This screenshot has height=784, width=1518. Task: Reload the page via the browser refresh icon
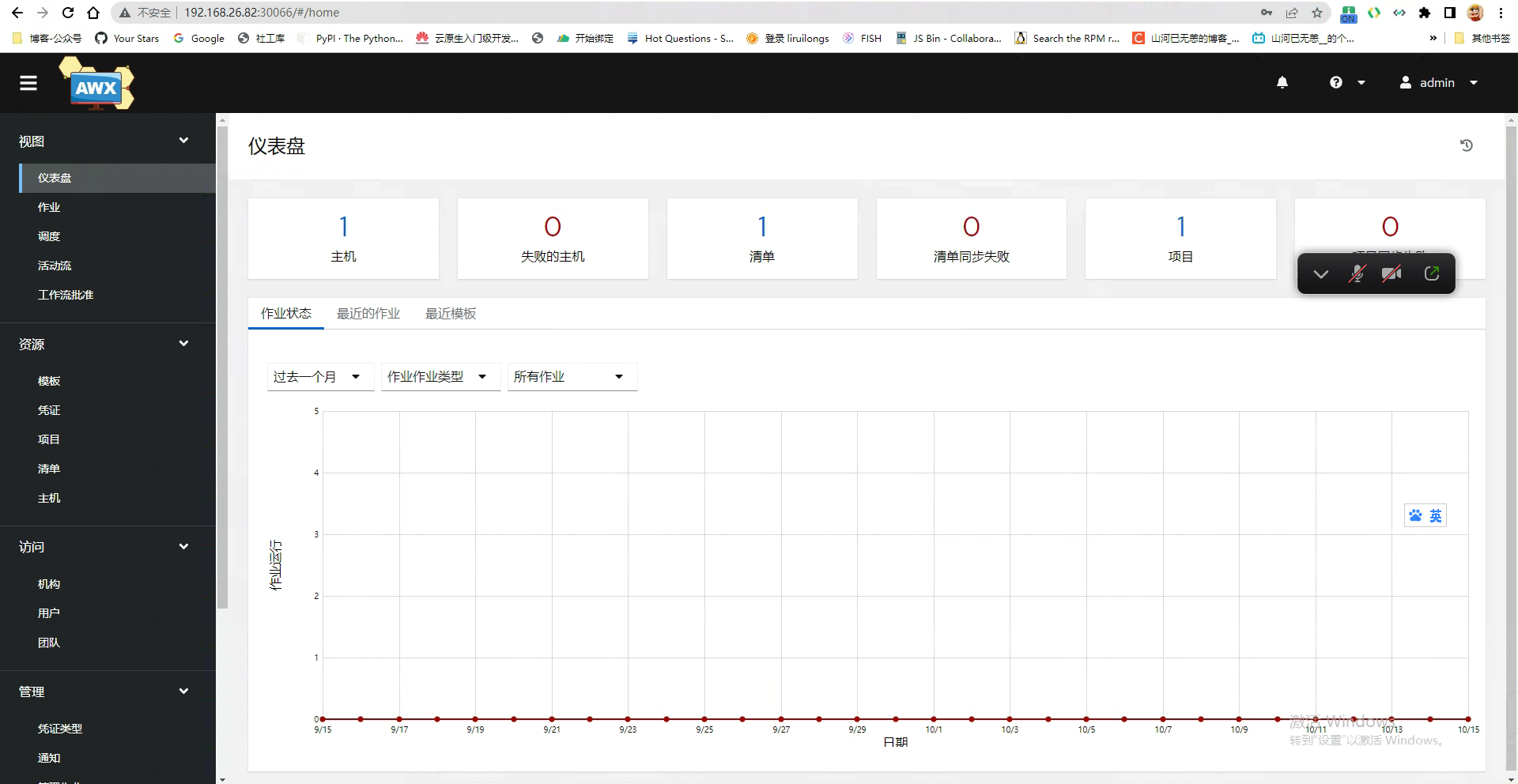click(68, 13)
